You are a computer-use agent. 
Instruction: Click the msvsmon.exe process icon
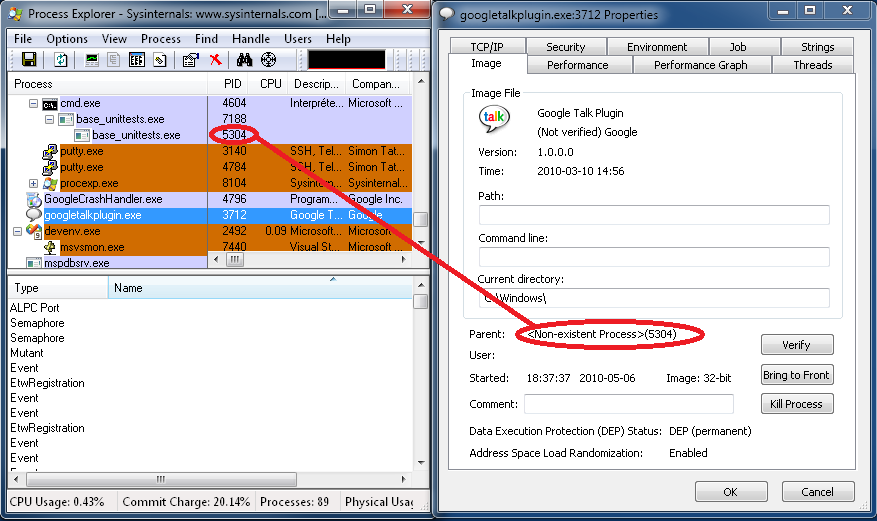pos(50,247)
